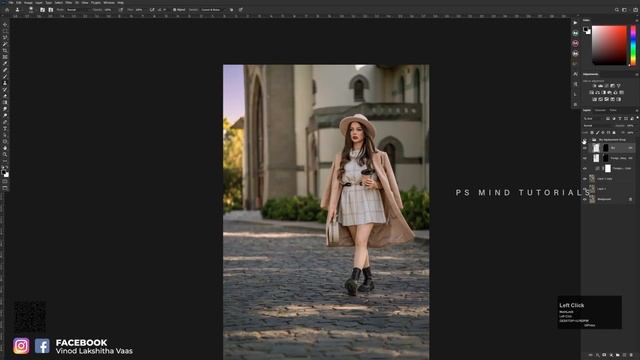Toggle visibility of Sky Replacement Group

coord(584,140)
